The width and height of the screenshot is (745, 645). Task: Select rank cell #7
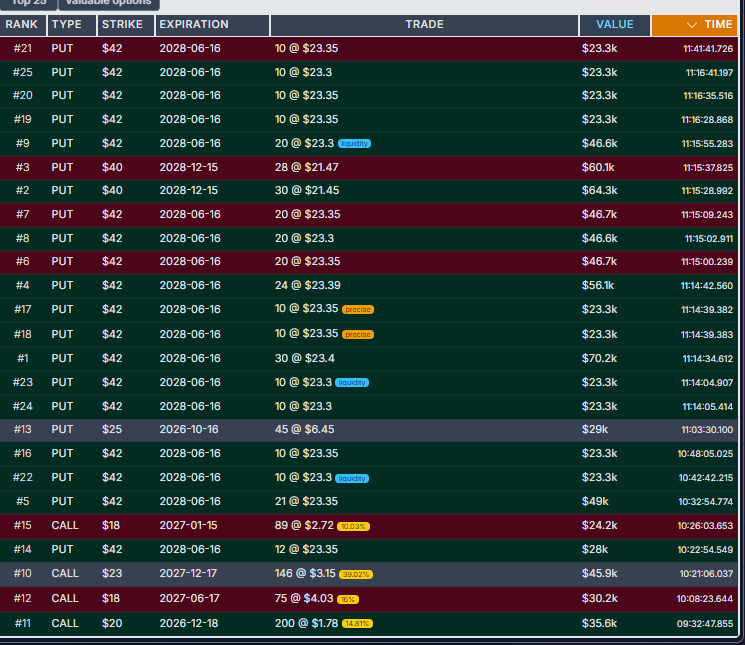click(x=23, y=214)
